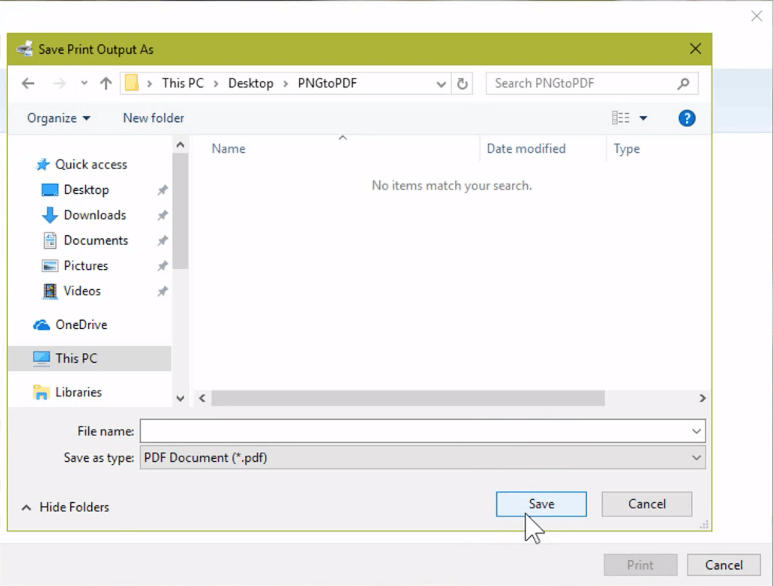The height and width of the screenshot is (586, 773).
Task: Refresh the PNGtoPDF folder view
Action: coord(462,84)
